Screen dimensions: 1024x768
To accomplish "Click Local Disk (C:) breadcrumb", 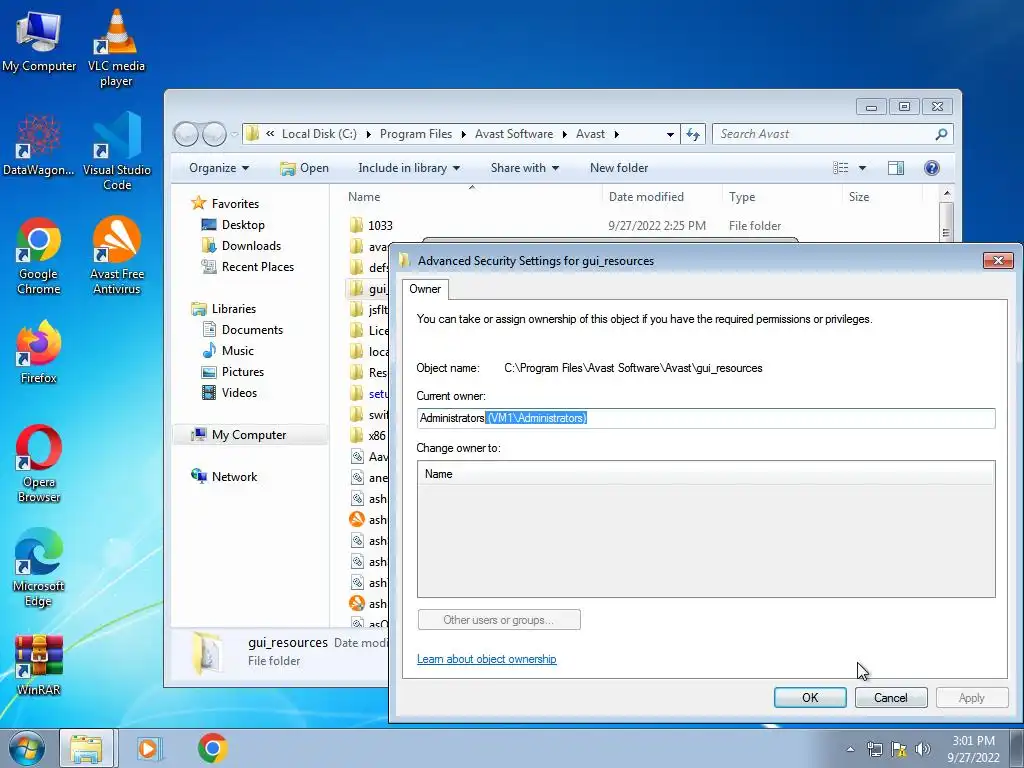I will [x=319, y=134].
